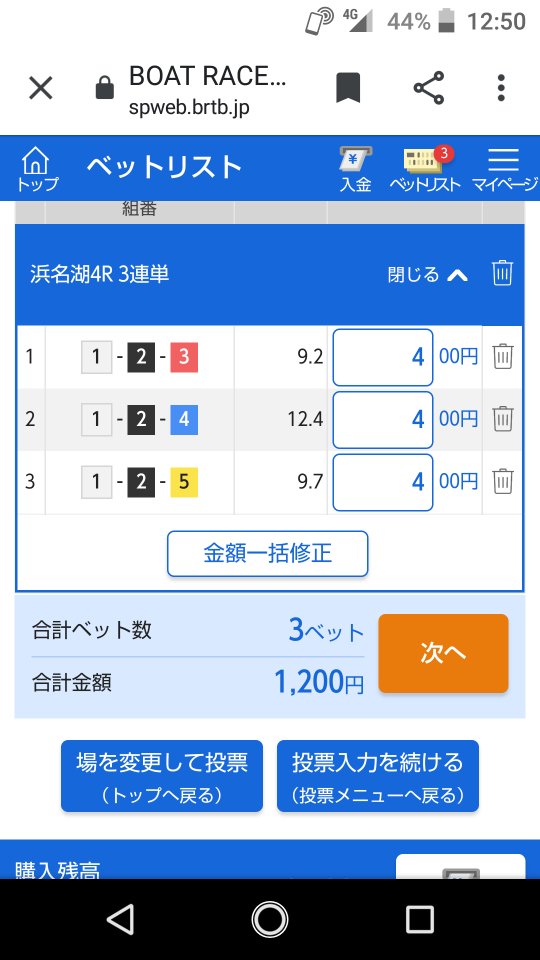Proceed with orange 次へ button
Image resolution: width=540 pixels, height=960 pixels.
click(443, 653)
